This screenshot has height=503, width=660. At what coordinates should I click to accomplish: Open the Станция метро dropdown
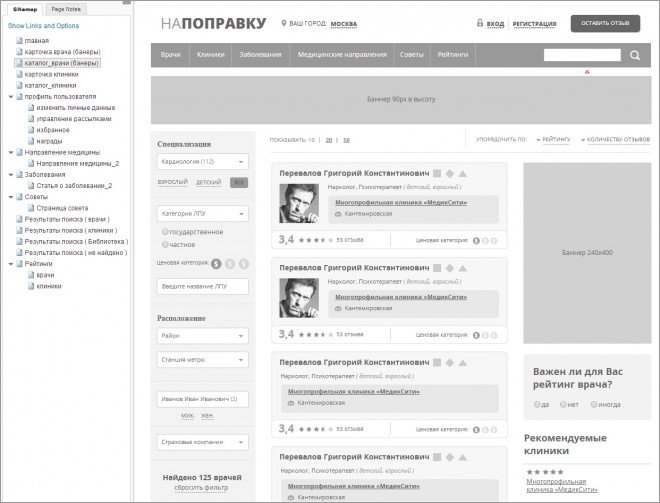[202, 360]
